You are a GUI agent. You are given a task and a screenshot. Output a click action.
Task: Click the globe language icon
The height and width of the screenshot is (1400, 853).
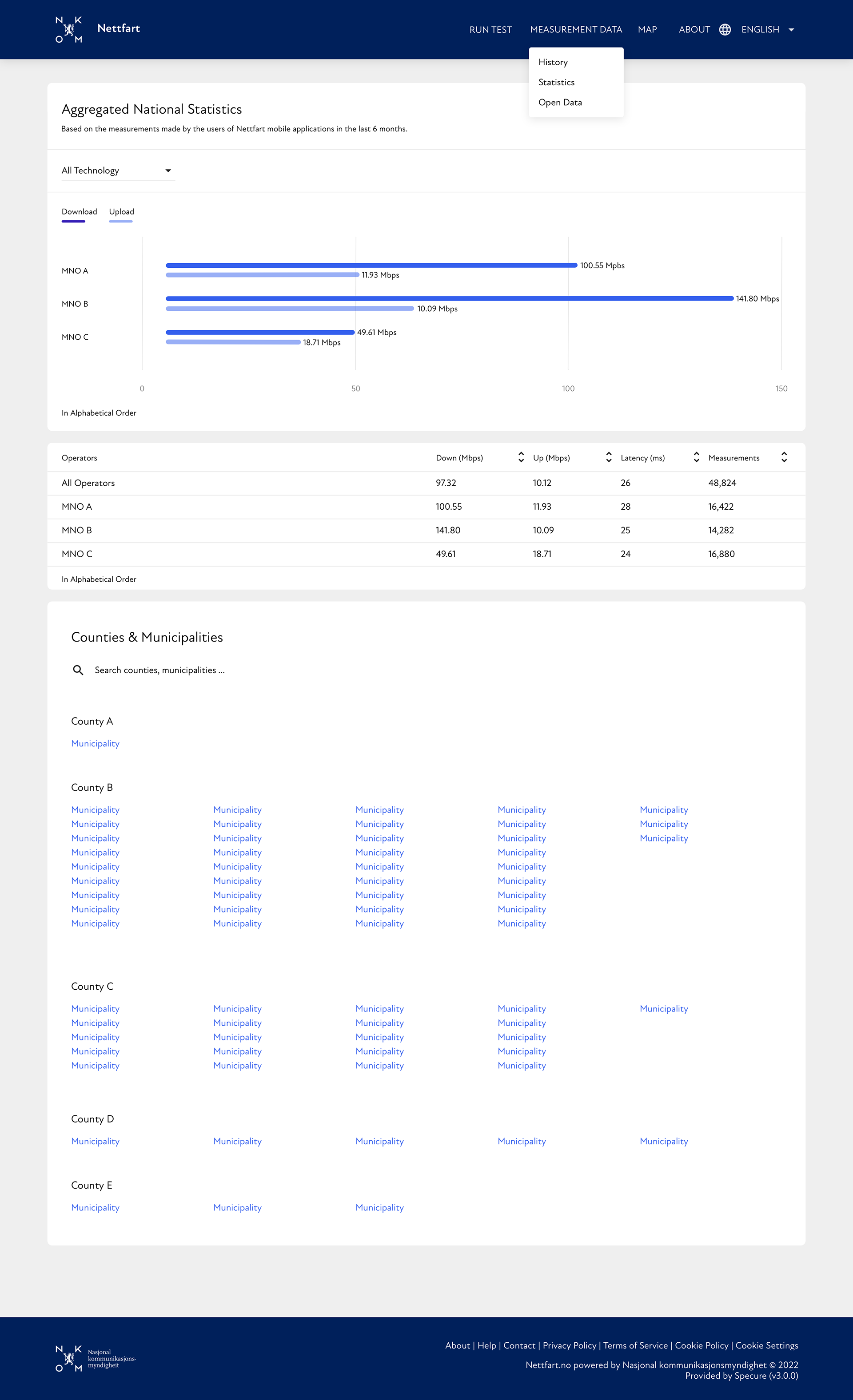[725, 30]
